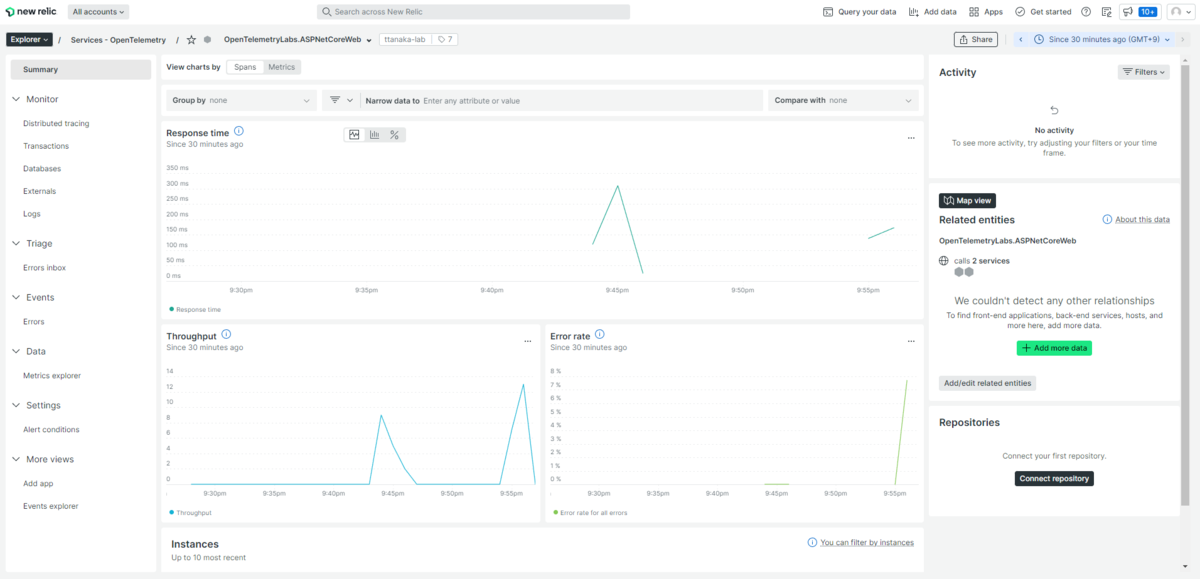Toggle Error rate for all errors legend
Image resolution: width=1200 pixels, height=579 pixels.
pyautogui.click(x=589, y=512)
